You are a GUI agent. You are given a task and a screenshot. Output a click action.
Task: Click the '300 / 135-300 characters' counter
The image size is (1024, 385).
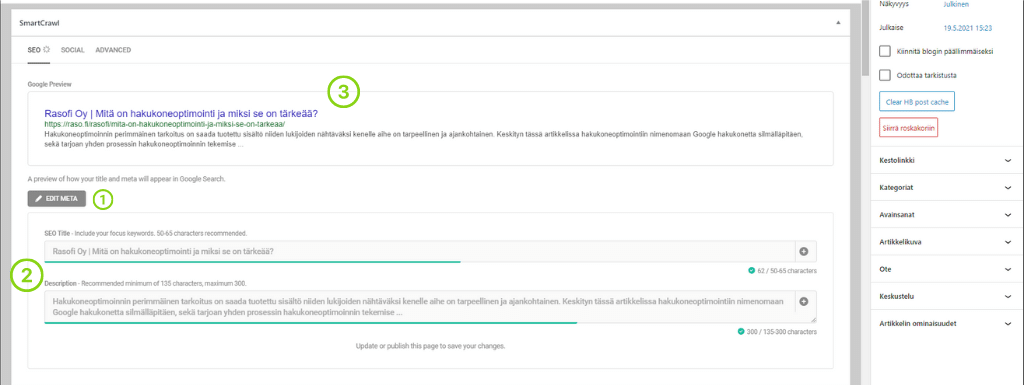coord(782,332)
